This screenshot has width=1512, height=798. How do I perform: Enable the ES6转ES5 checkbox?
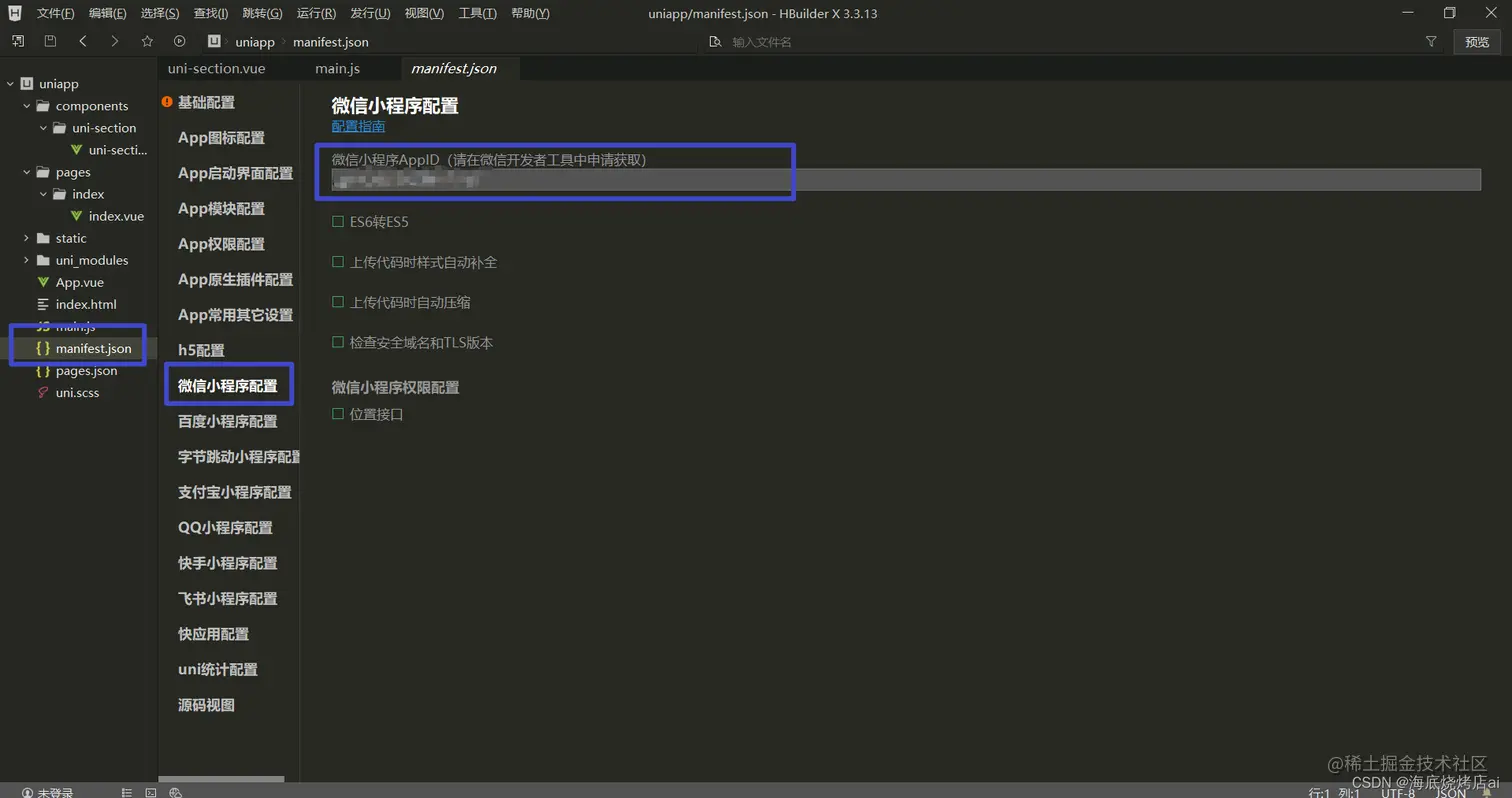click(338, 221)
